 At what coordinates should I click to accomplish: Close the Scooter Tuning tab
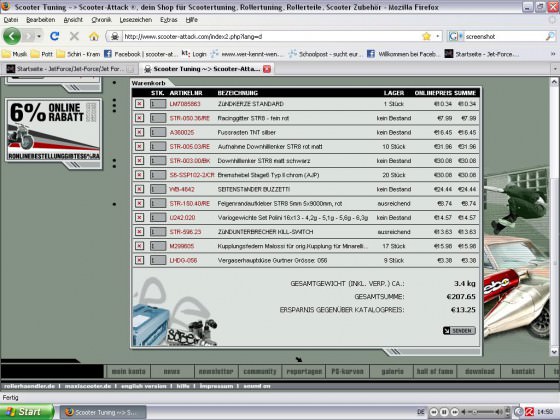point(267,69)
